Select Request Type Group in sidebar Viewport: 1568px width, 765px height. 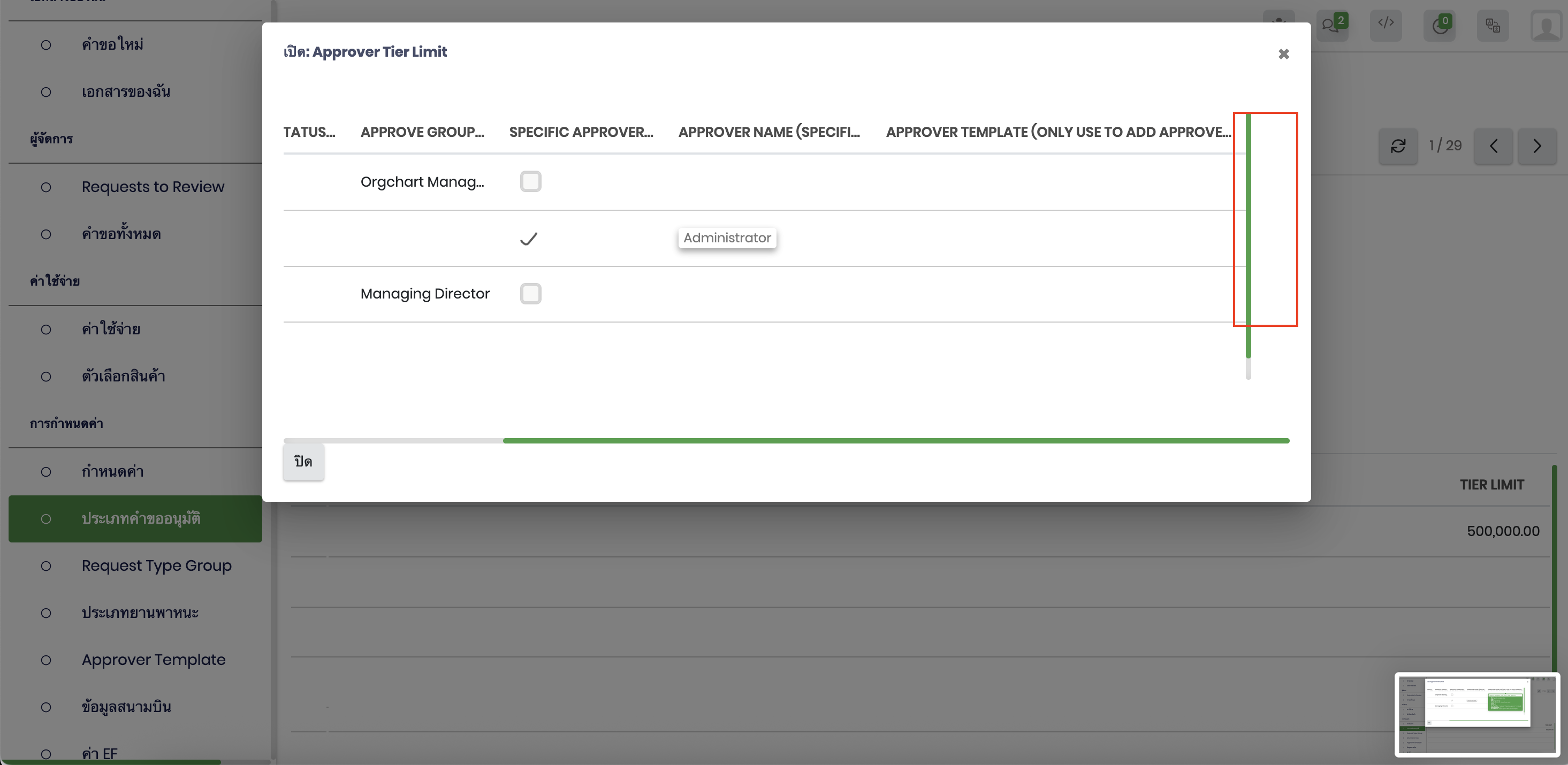156,565
